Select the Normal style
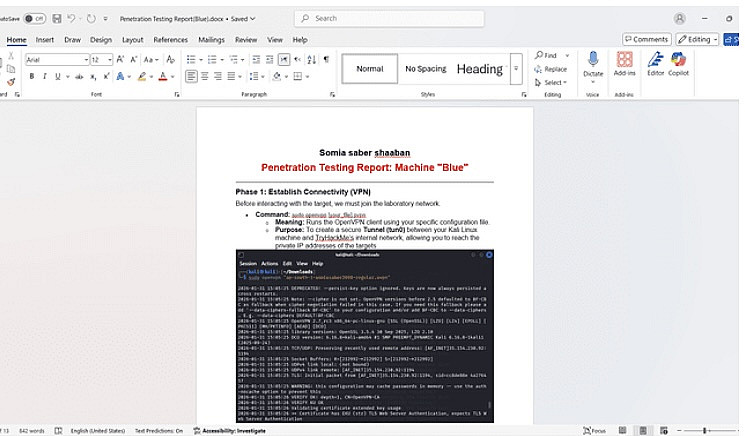Image resolution: width=745 pixels, height=436 pixels. coord(370,69)
